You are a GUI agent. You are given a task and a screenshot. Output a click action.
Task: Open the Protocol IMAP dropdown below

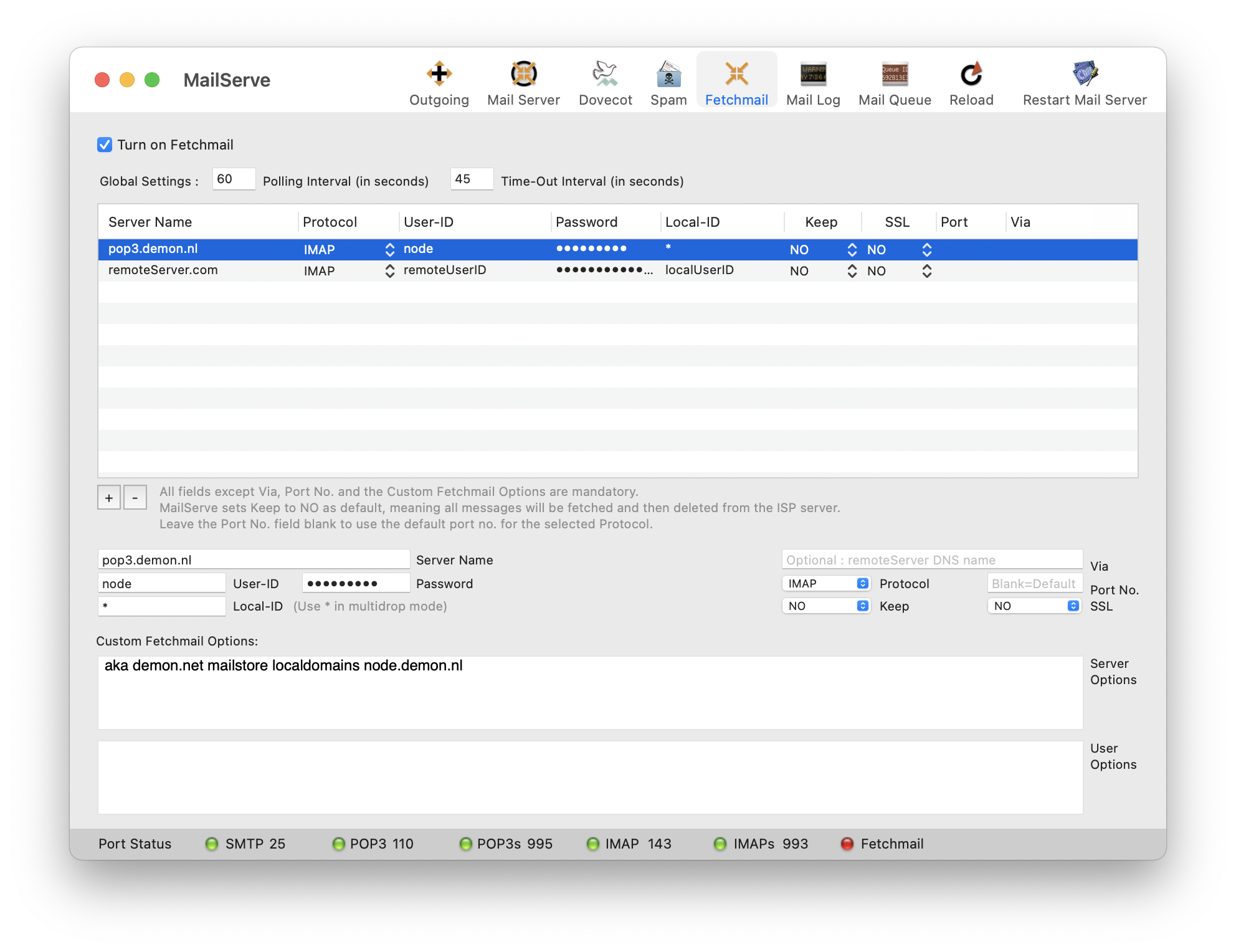pos(826,584)
